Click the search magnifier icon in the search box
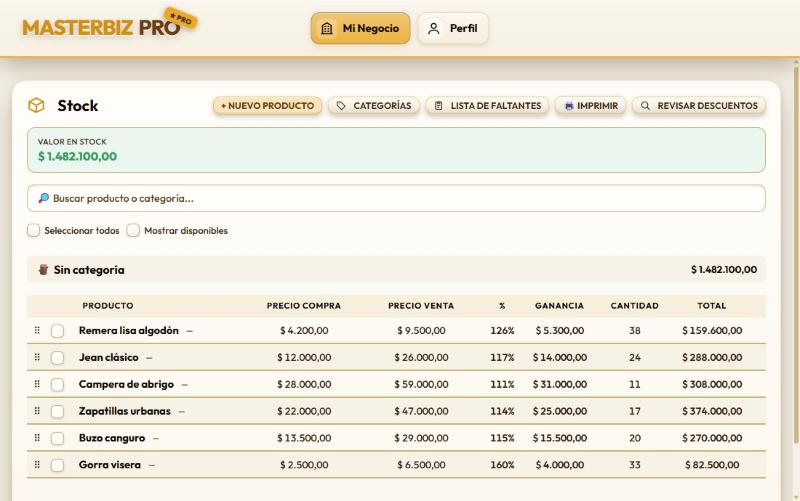This screenshot has height=501, width=800. coord(43,198)
